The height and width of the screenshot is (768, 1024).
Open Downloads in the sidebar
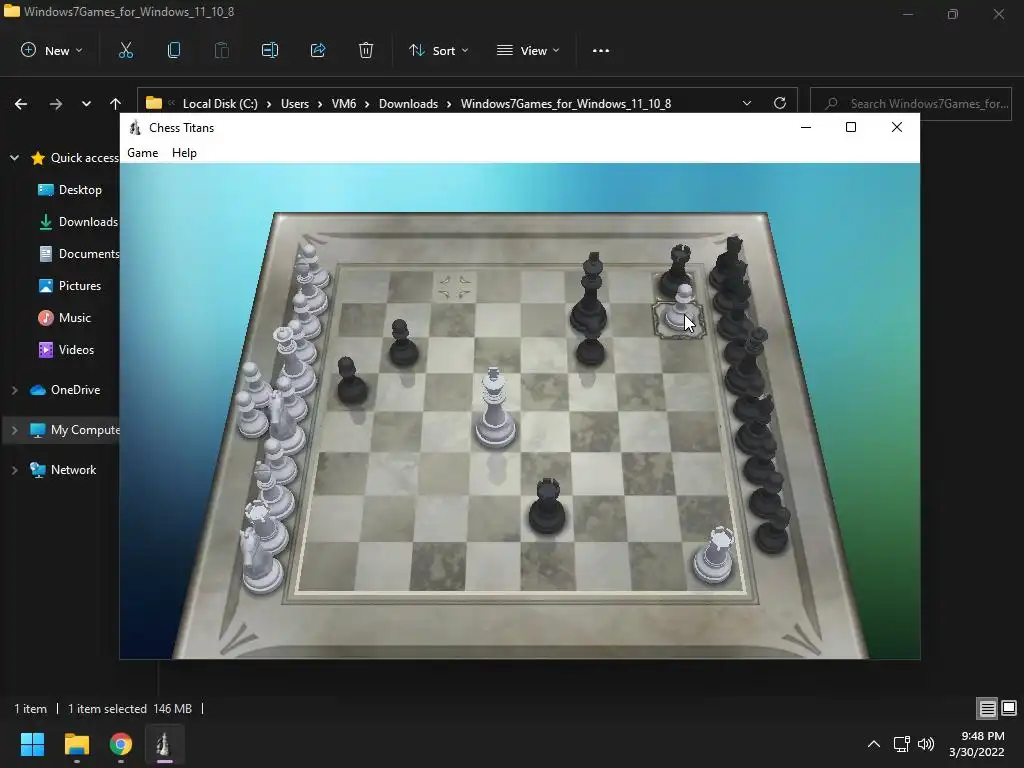click(78, 222)
